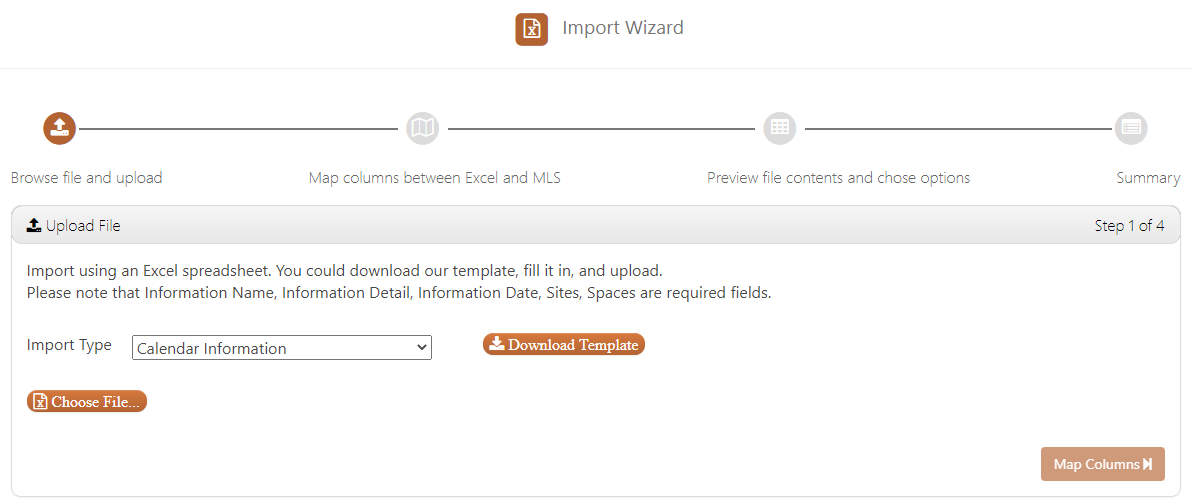Select the Browse file and upload step label
Image resolution: width=1191 pixels, height=501 pixels.
click(x=87, y=178)
